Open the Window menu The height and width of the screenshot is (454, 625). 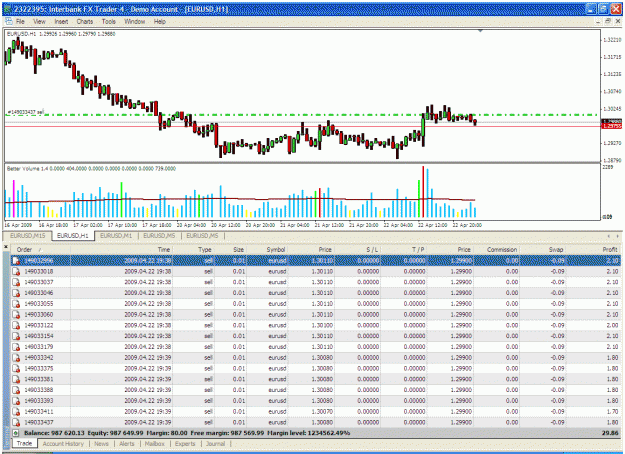pos(135,22)
